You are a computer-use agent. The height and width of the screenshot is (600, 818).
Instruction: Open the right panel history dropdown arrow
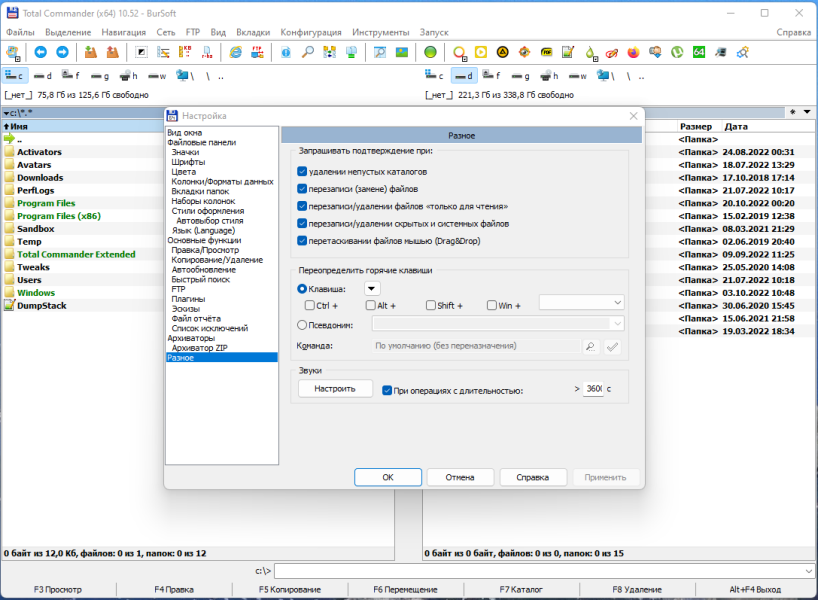(807, 112)
